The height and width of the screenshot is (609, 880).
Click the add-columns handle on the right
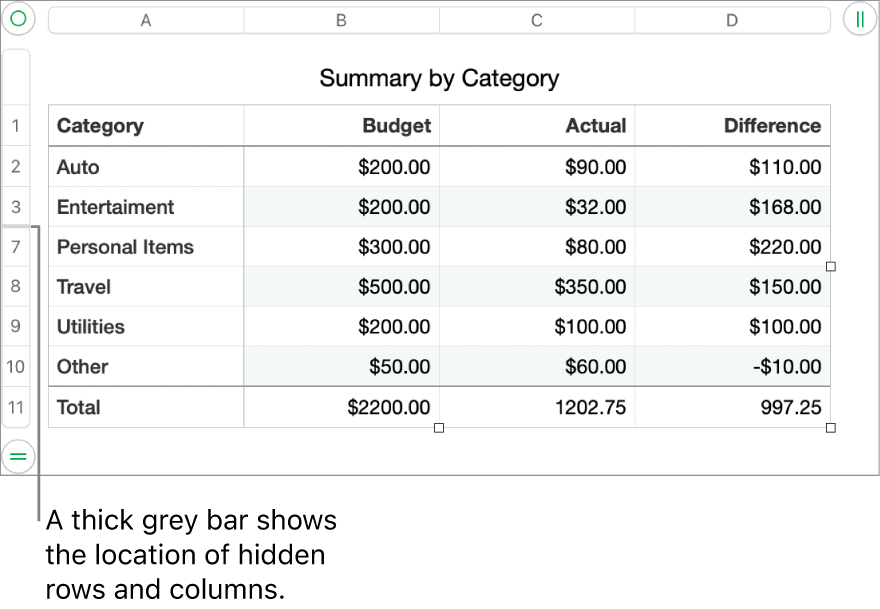861,18
